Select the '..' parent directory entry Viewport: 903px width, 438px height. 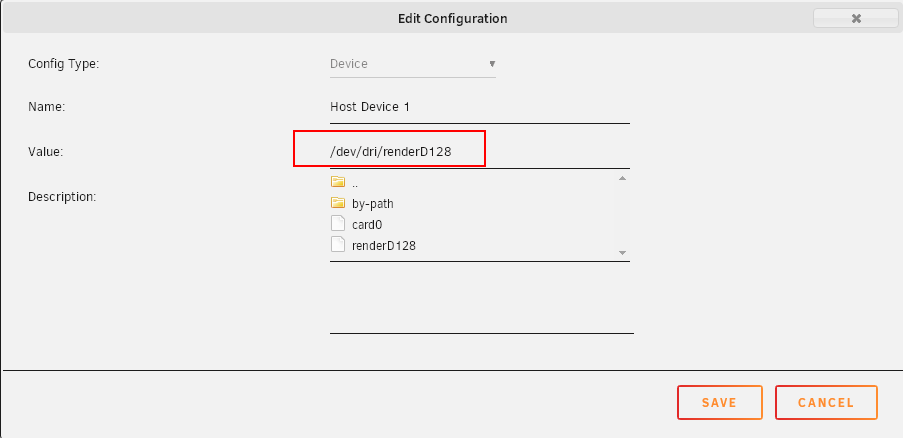click(x=355, y=183)
